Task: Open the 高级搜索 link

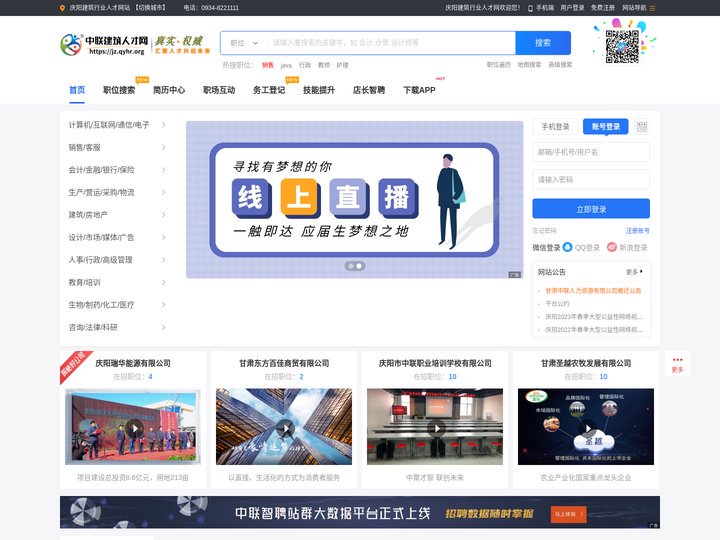Action: pos(560,65)
